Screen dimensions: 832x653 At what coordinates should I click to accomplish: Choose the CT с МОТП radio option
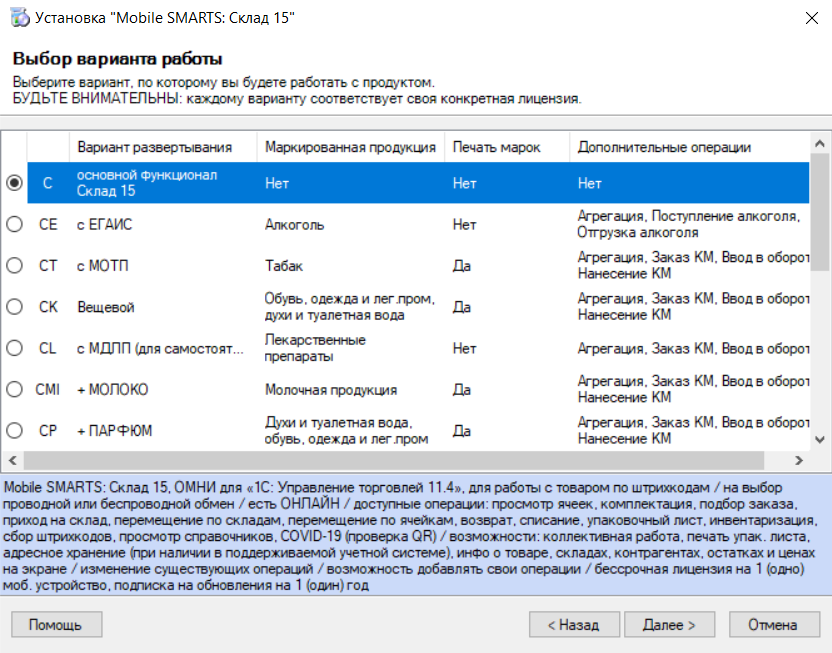pos(14,265)
